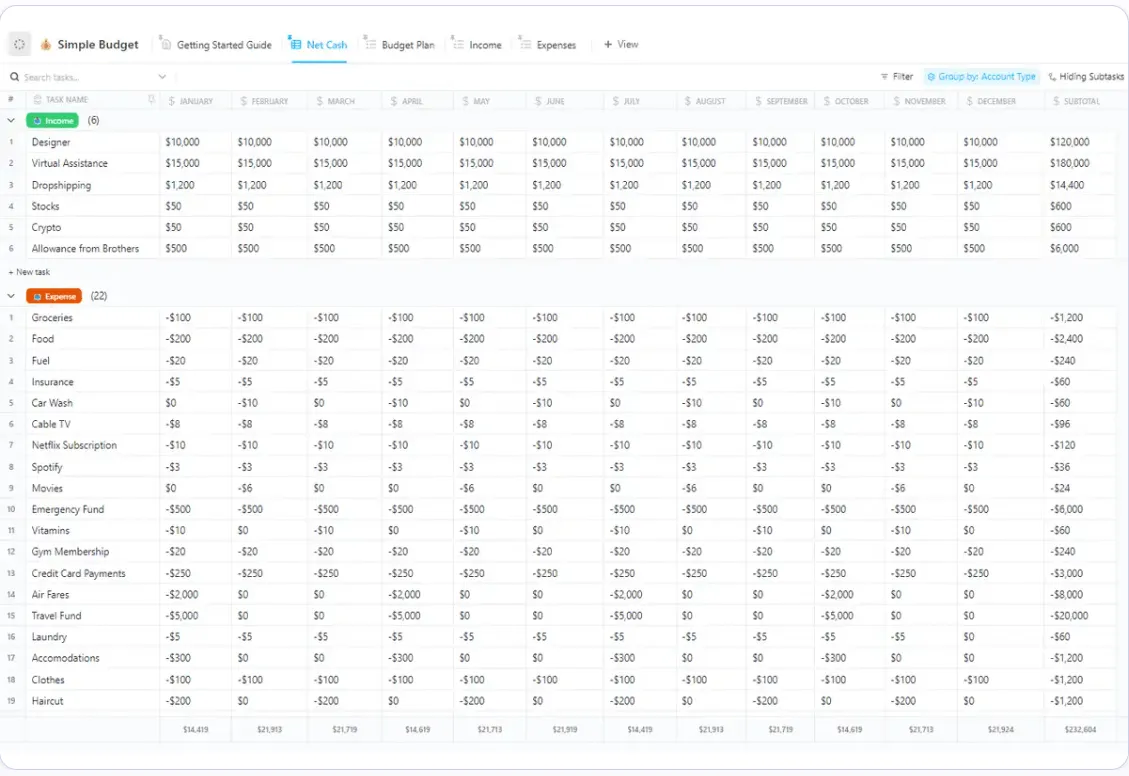
Task: Open the Movies task
Action: pos(47,488)
